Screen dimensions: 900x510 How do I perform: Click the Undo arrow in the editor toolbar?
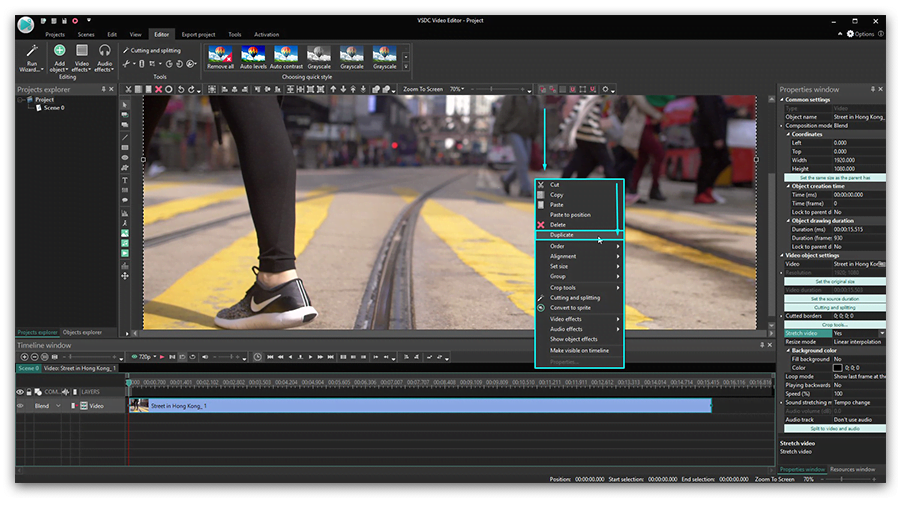[x=180, y=89]
